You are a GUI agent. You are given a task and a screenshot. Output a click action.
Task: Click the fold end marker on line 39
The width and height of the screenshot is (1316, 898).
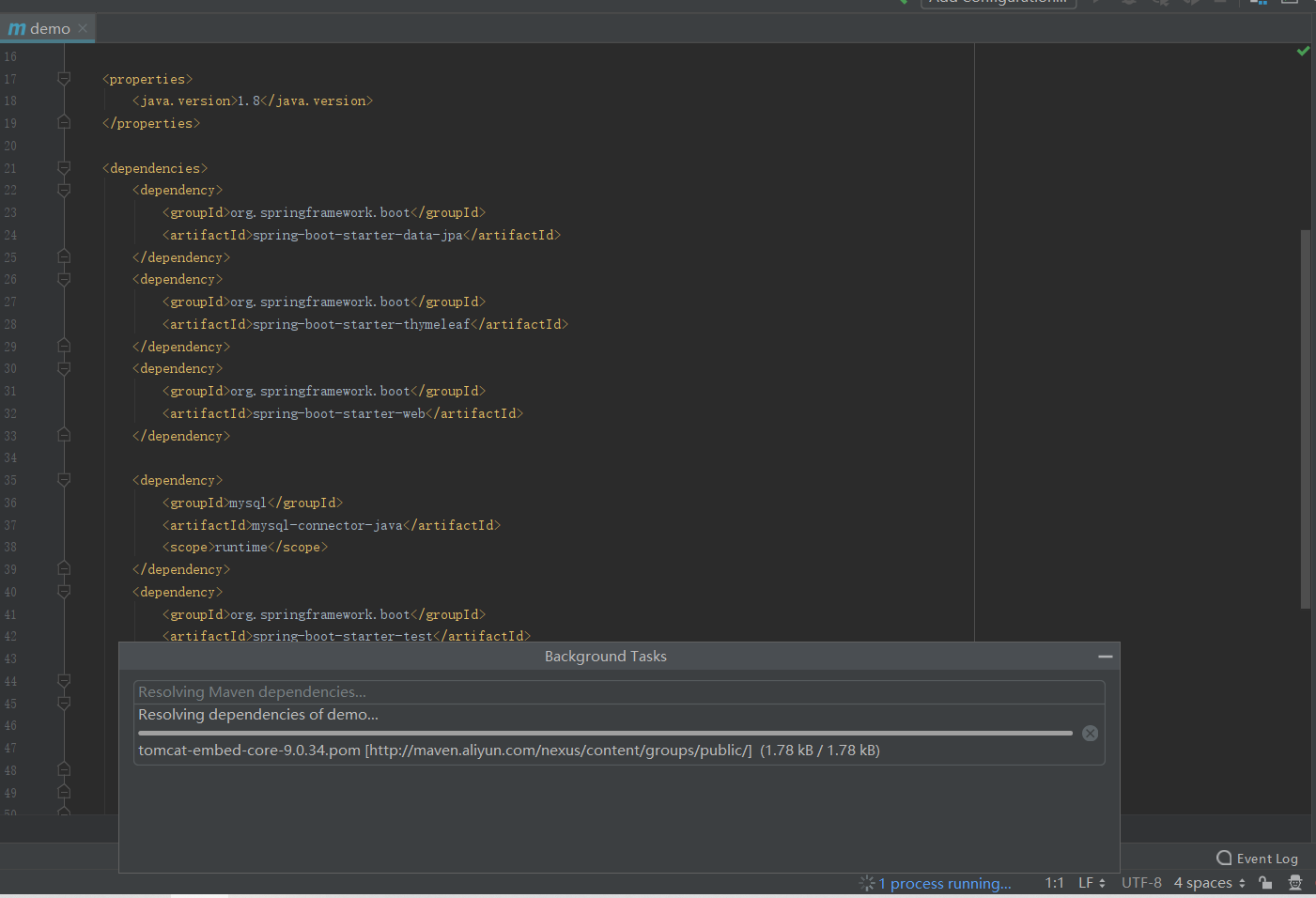[x=64, y=569]
